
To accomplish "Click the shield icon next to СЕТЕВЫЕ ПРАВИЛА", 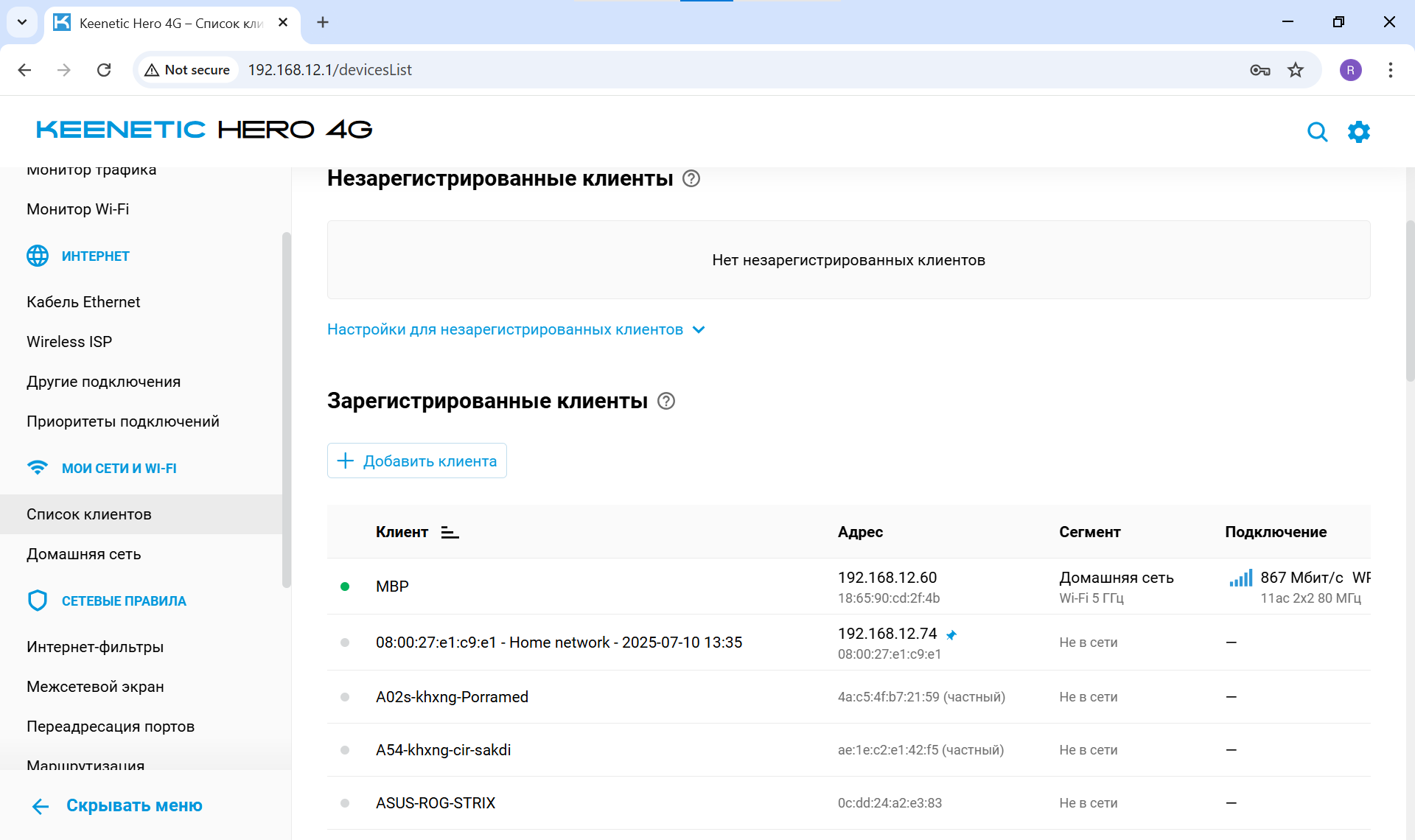I will tap(38, 600).
